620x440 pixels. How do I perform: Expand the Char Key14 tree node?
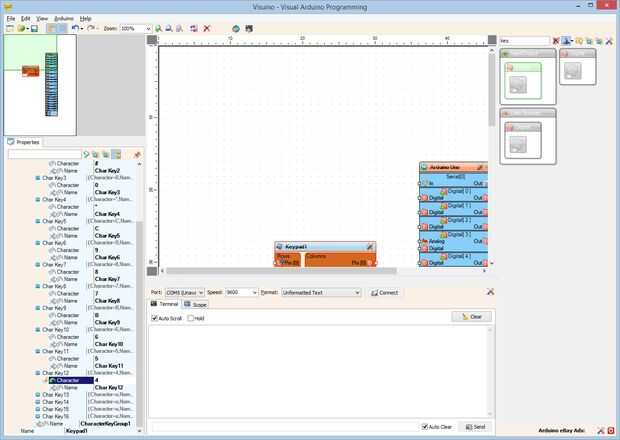click(x=38, y=402)
